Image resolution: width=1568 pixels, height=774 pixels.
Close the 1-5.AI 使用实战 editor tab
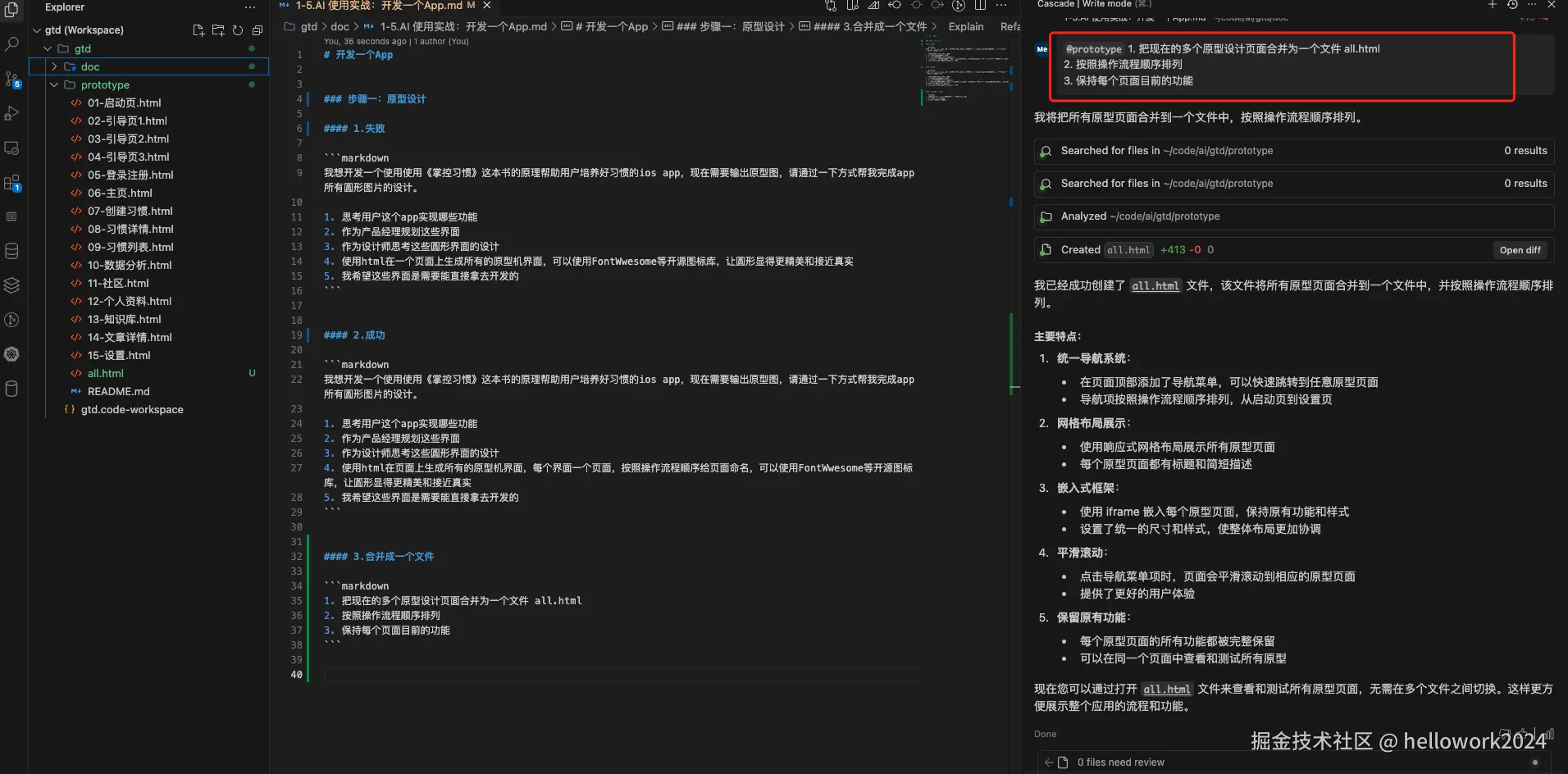pyautogui.click(x=486, y=6)
